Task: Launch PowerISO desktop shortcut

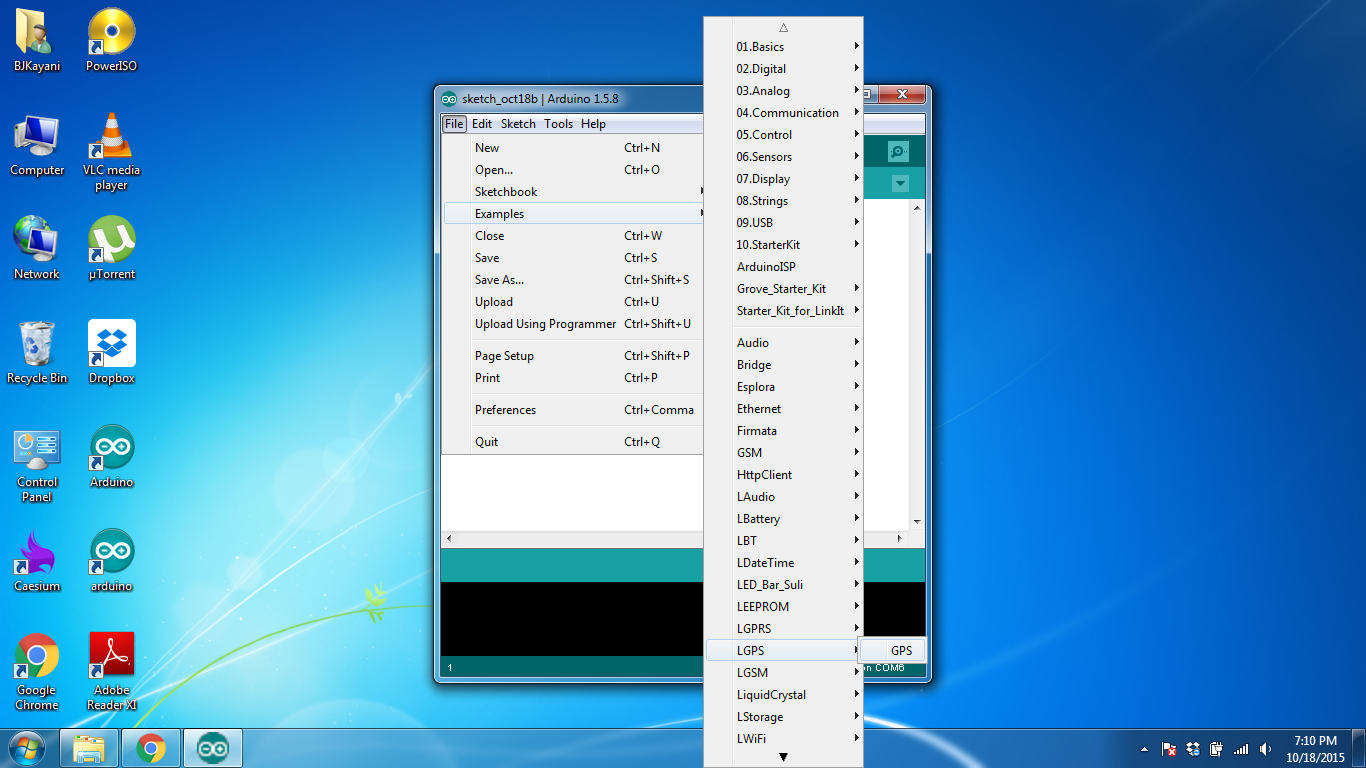Action: click(x=112, y=41)
